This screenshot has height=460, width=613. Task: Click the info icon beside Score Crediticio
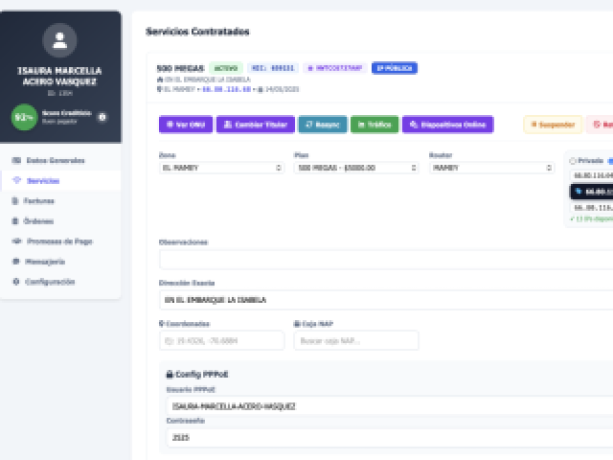[102, 117]
